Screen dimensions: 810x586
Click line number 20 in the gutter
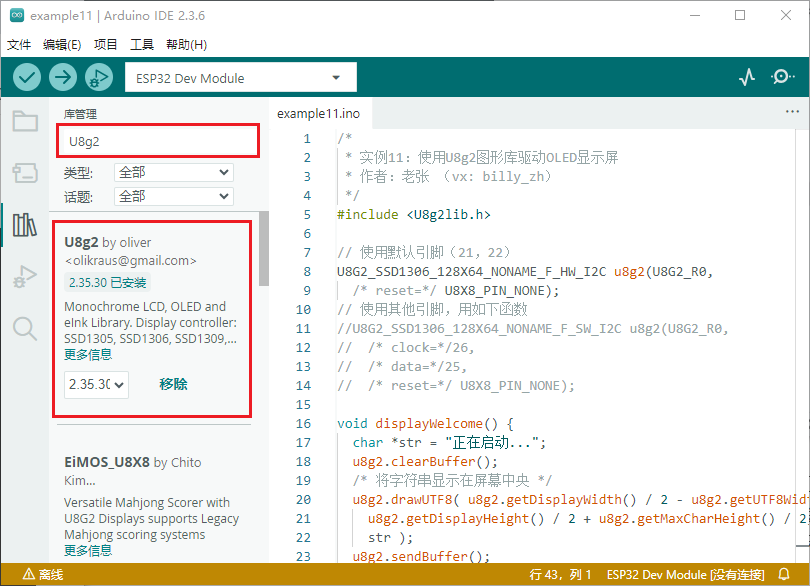pos(303,500)
